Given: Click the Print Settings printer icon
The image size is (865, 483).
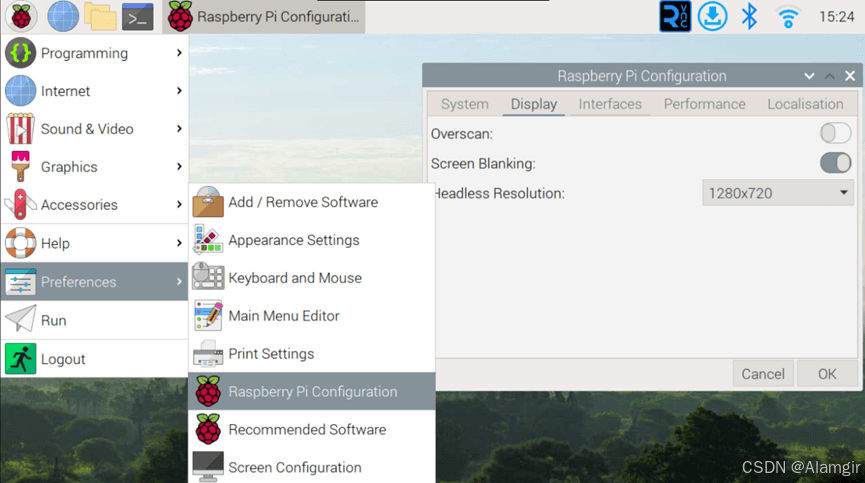Looking at the screenshot, I should [208, 353].
